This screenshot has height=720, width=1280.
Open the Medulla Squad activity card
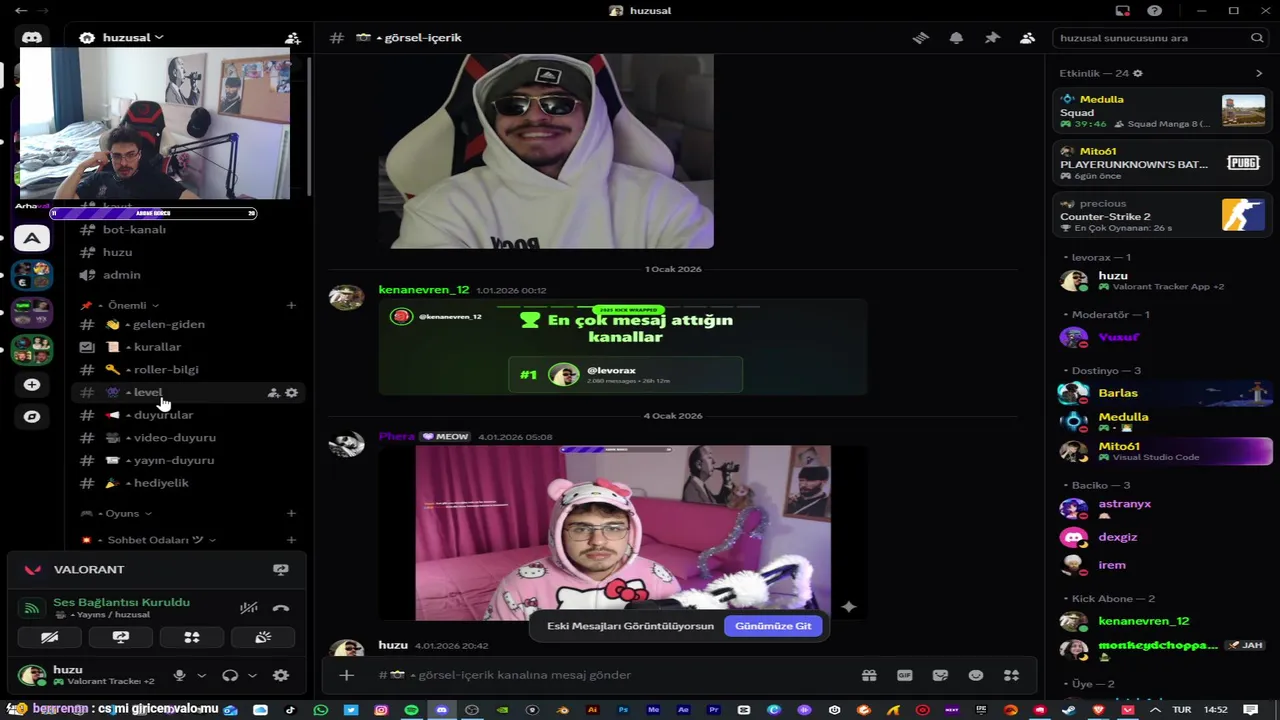point(1162,111)
